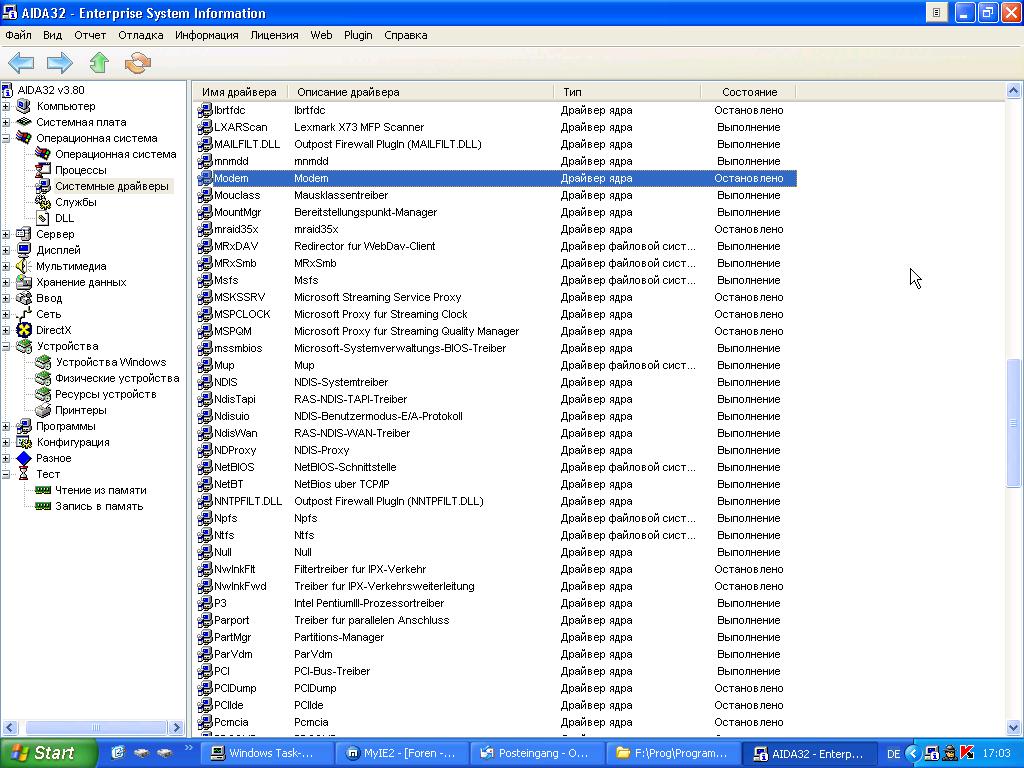Image resolution: width=1024 pixels, height=768 pixels.
Task: Click the list scroll-down arrow
Action: click(1013, 727)
